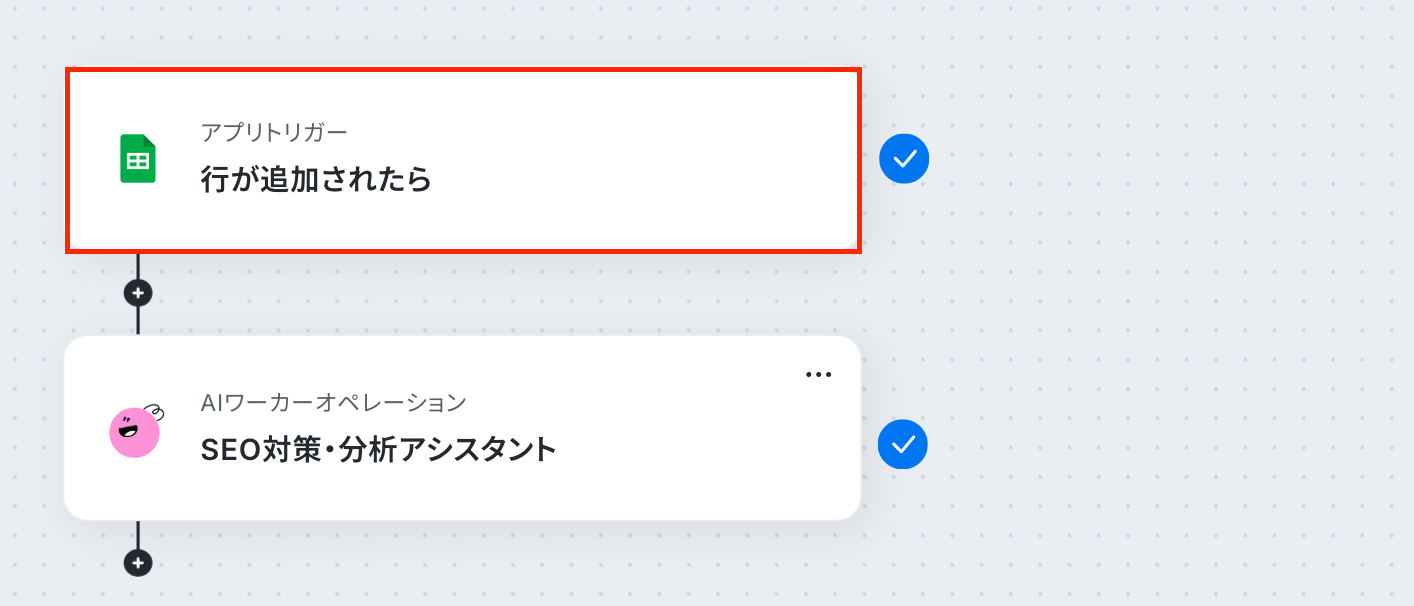
Task: Click the blue checkmark beside SEO対策・分析アシスタント
Action: point(903,444)
